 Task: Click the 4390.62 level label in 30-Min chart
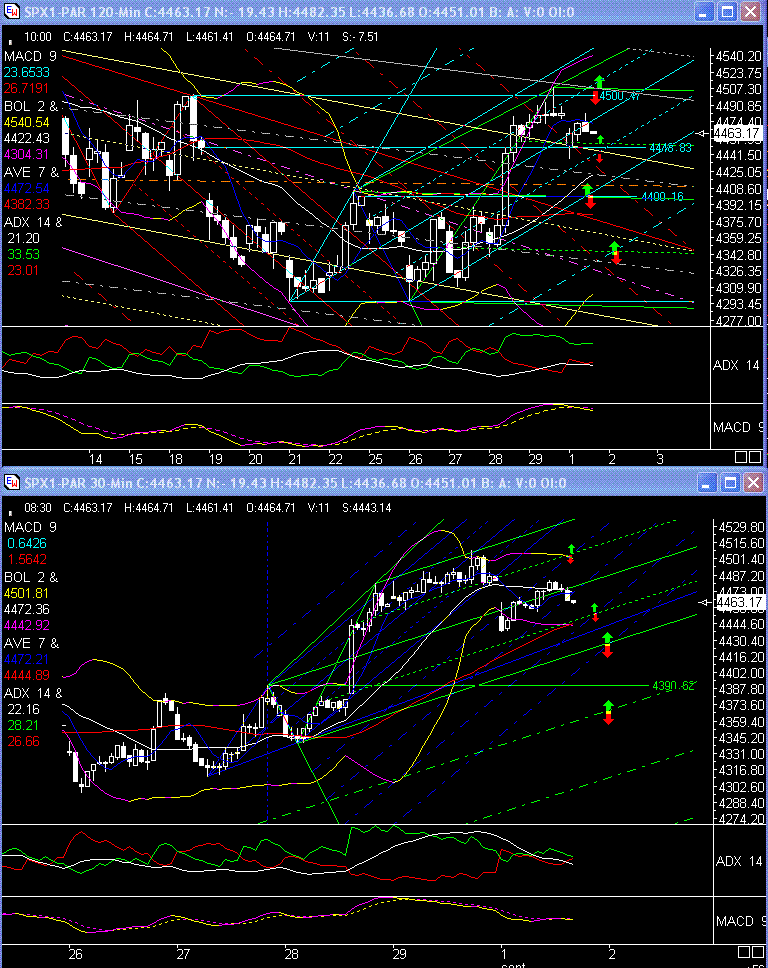(x=672, y=686)
